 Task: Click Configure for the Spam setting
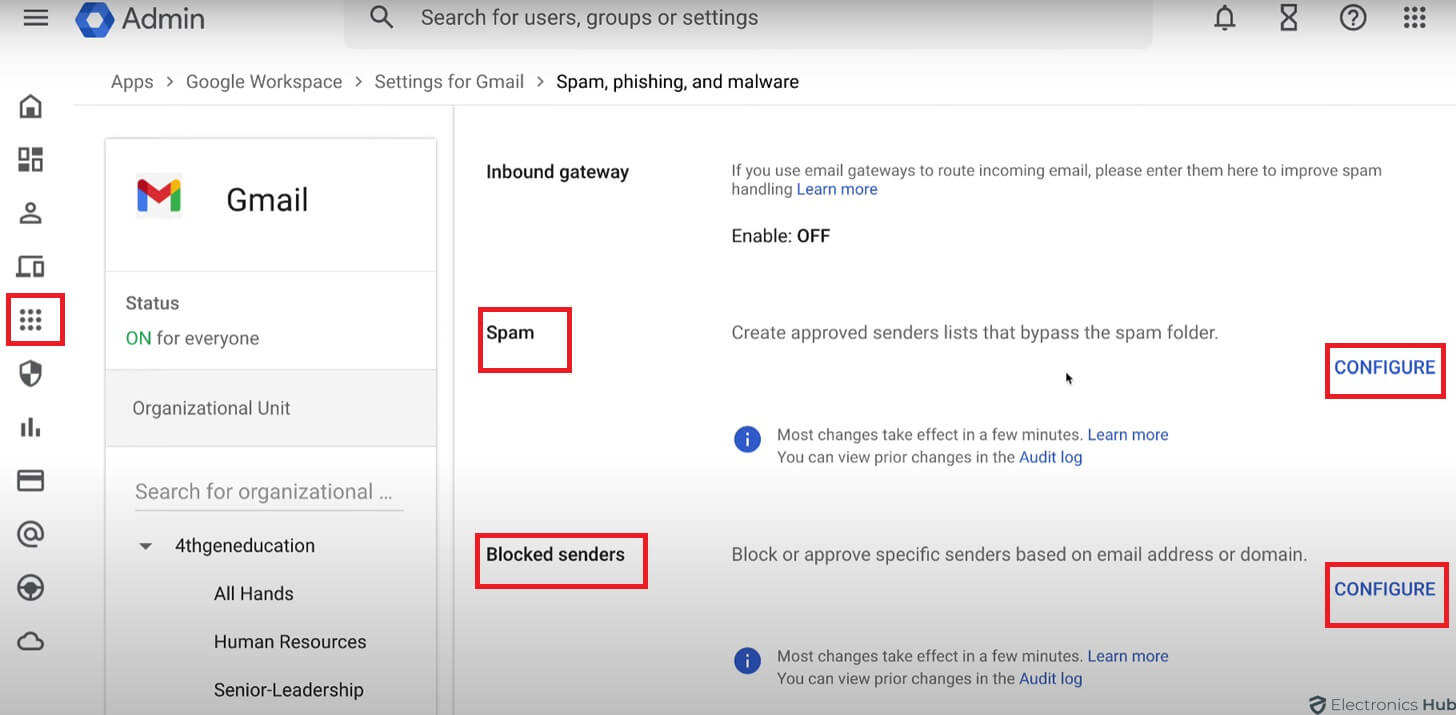(x=1384, y=368)
